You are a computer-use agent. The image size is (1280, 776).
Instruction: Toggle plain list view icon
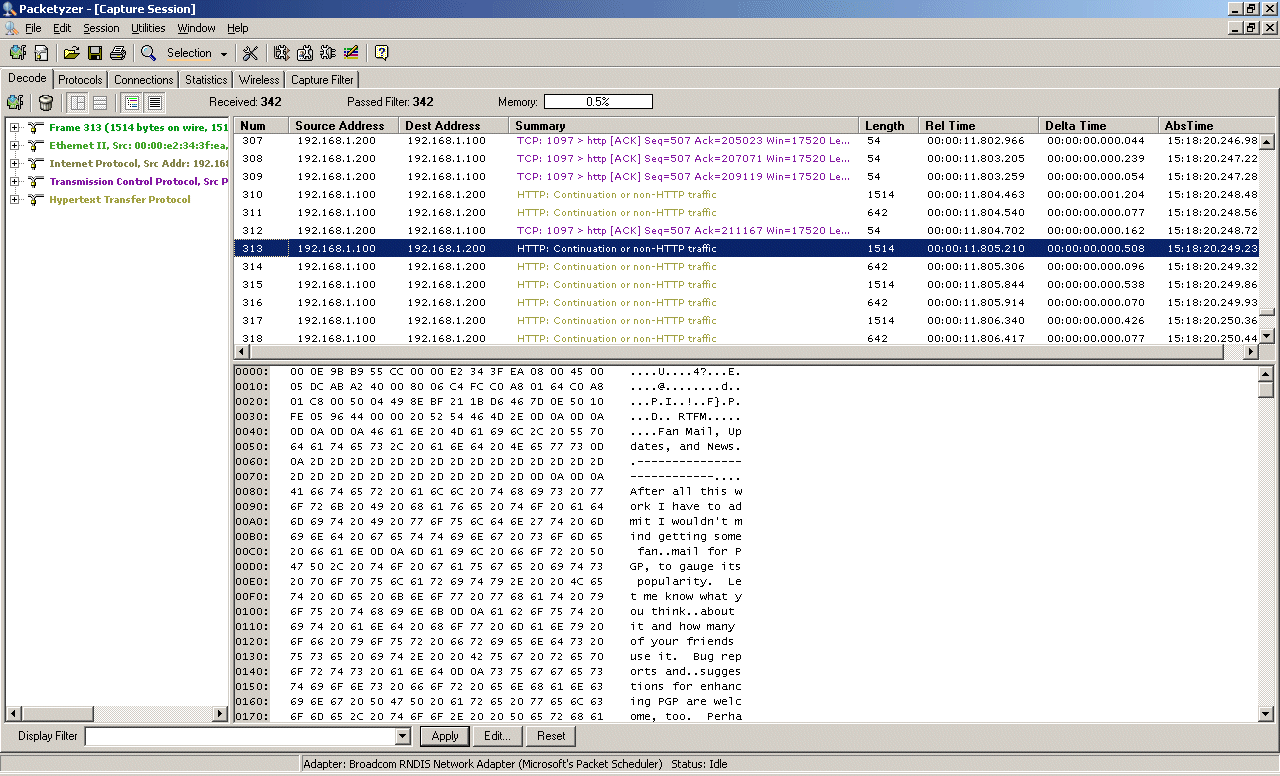click(x=154, y=102)
